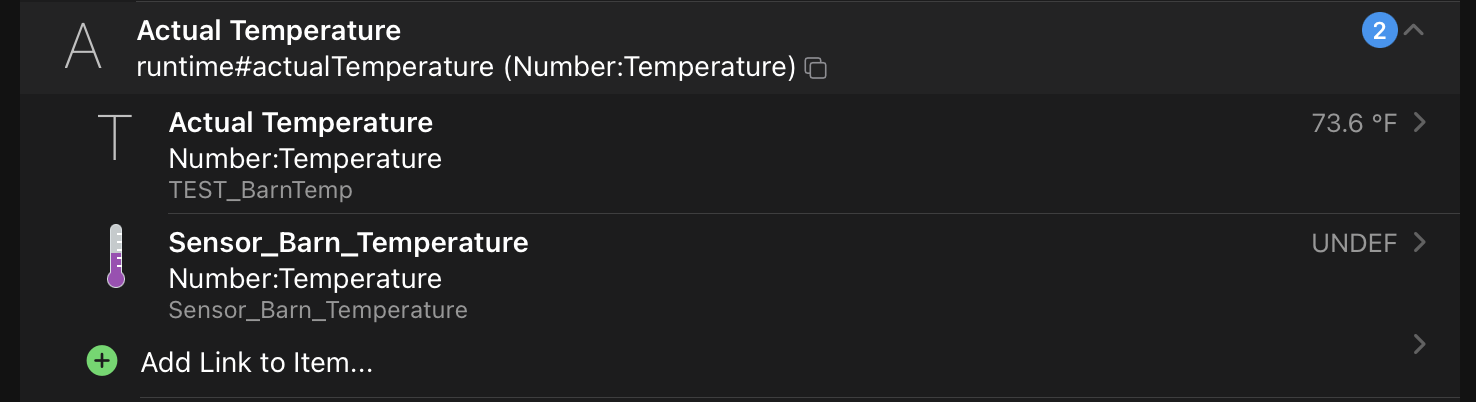Viewport: 1476px width, 402px height.
Task: Click Number:Temperature under Sensor_Barn_Temperature title
Action: (305, 278)
